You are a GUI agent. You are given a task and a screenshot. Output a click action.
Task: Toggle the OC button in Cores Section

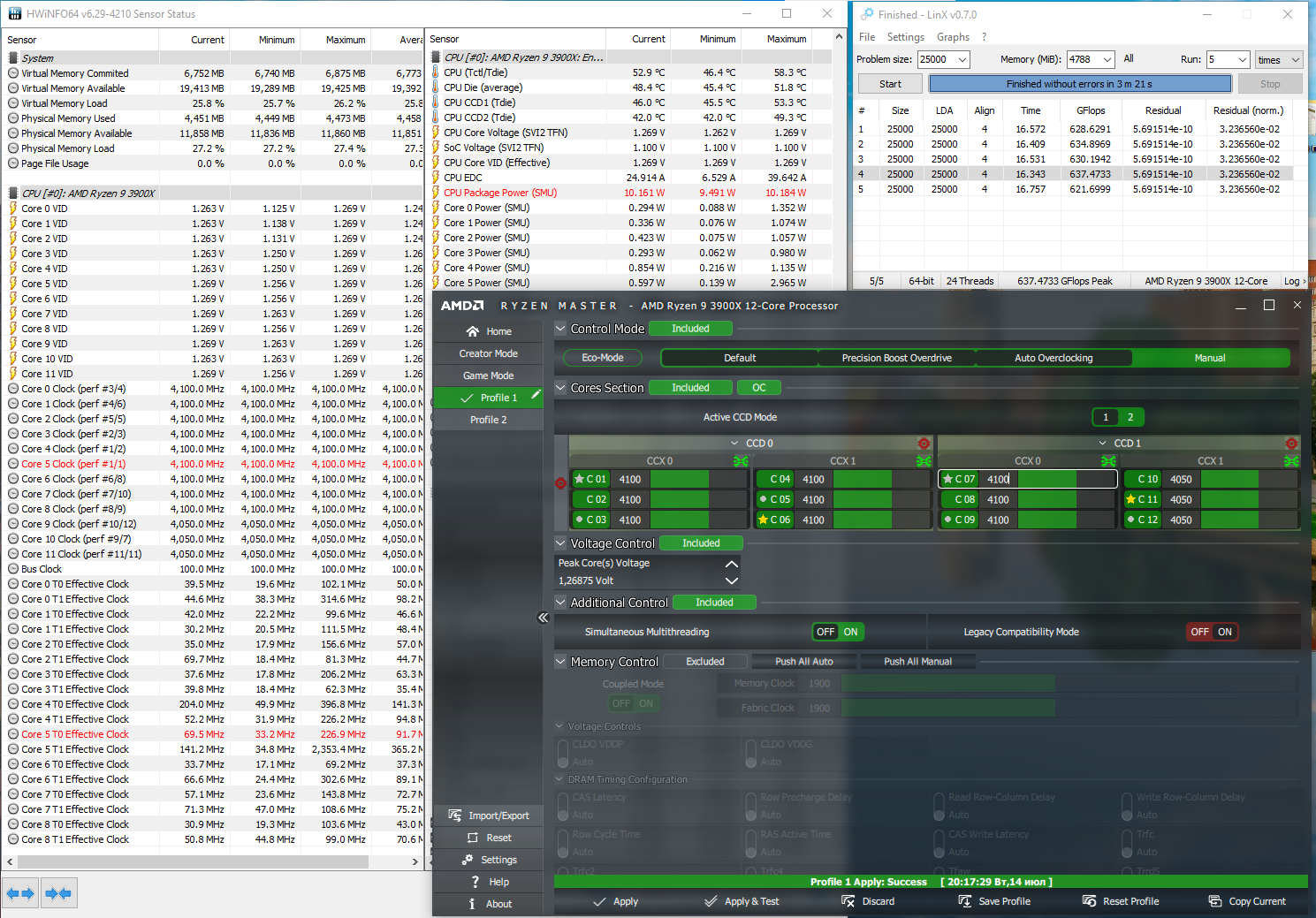tap(759, 388)
